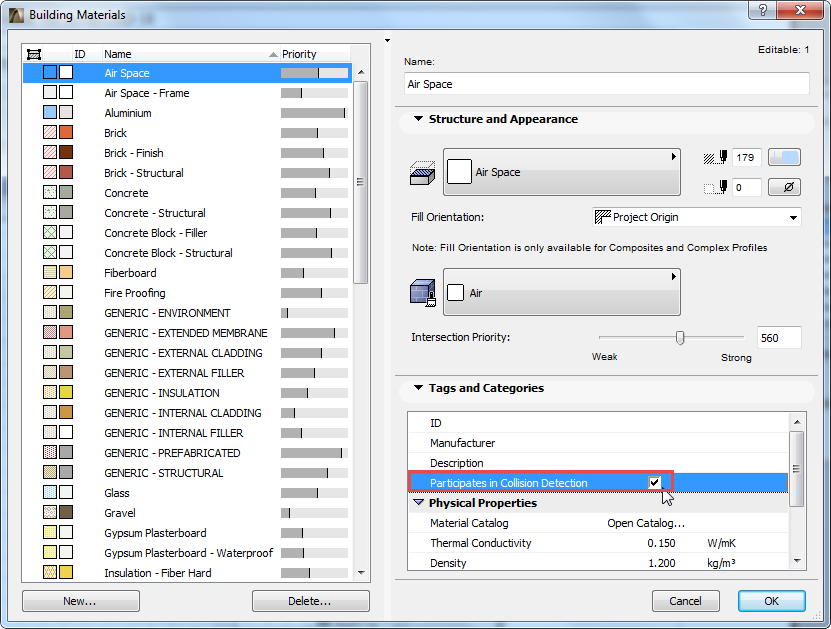Click the properties list scrollbar down arrow
Viewport: 831px width, 629px height.
click(797, 561)
